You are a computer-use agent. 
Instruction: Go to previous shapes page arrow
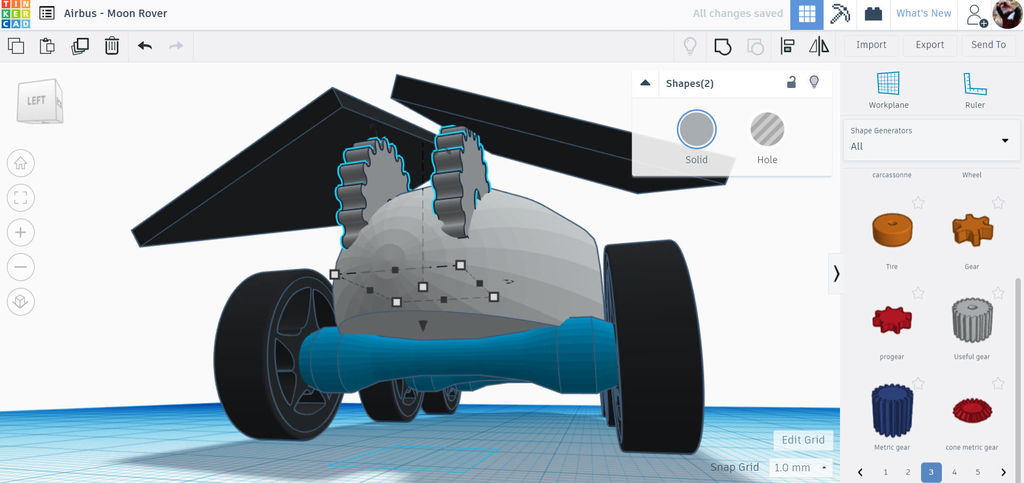pos(861,472)
